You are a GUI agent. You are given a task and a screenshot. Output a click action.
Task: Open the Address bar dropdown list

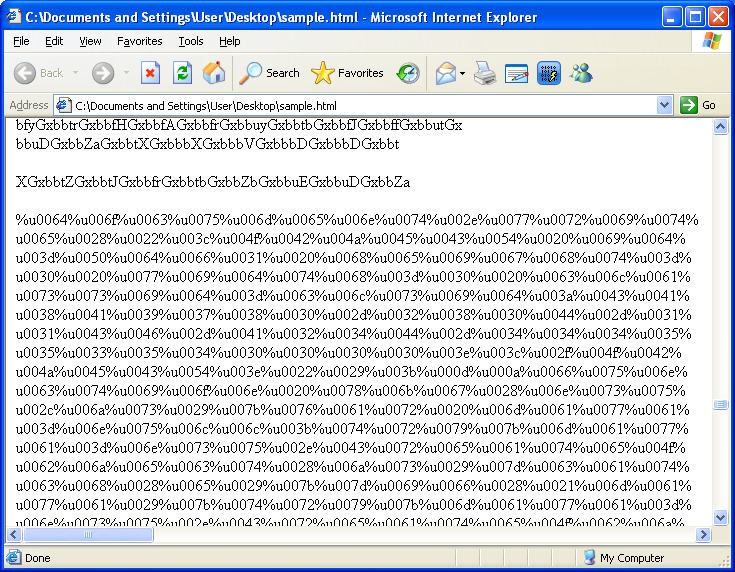click(x=665, y=105)
